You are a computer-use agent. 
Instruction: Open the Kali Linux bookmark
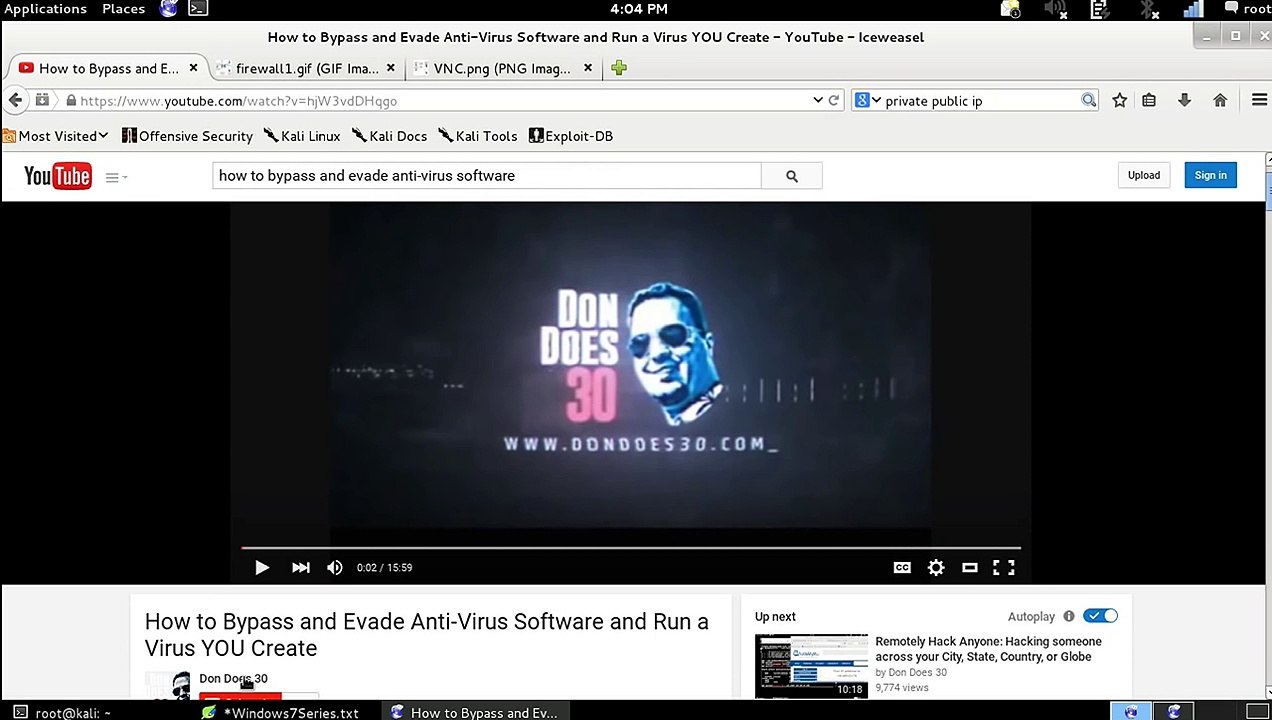click(x=302, y=136)
